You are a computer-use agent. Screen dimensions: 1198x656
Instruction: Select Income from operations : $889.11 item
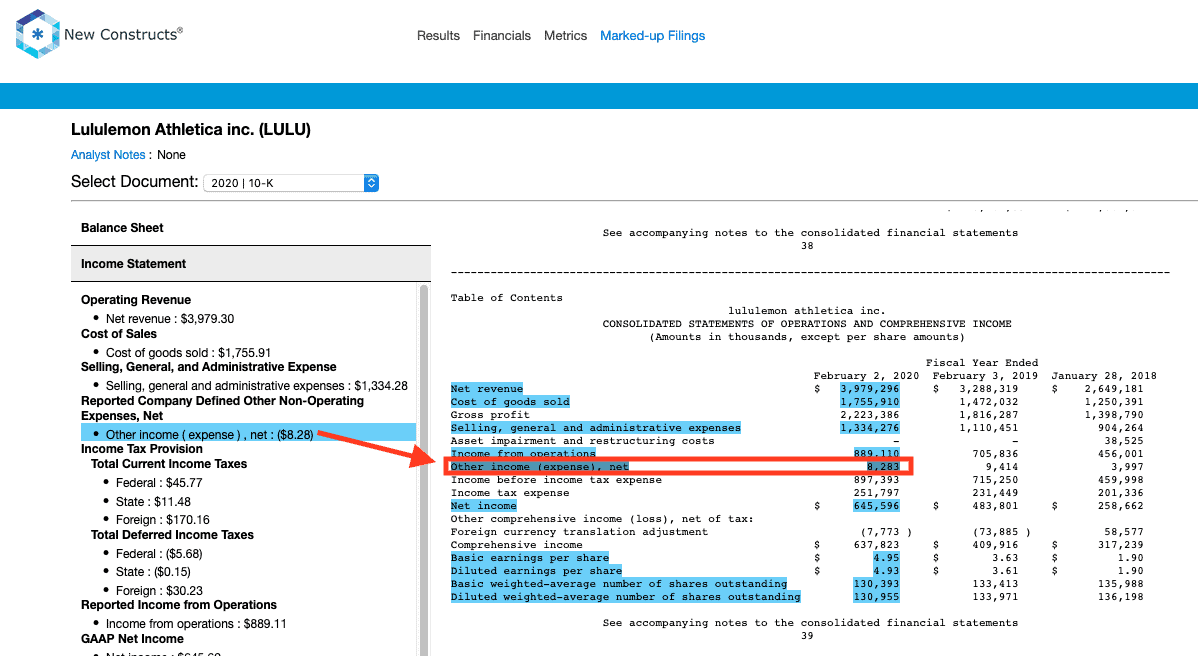(x=196, y=624)
